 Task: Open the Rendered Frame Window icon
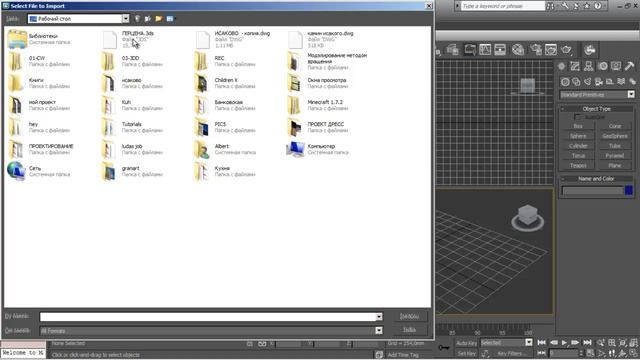pos(551,50)
